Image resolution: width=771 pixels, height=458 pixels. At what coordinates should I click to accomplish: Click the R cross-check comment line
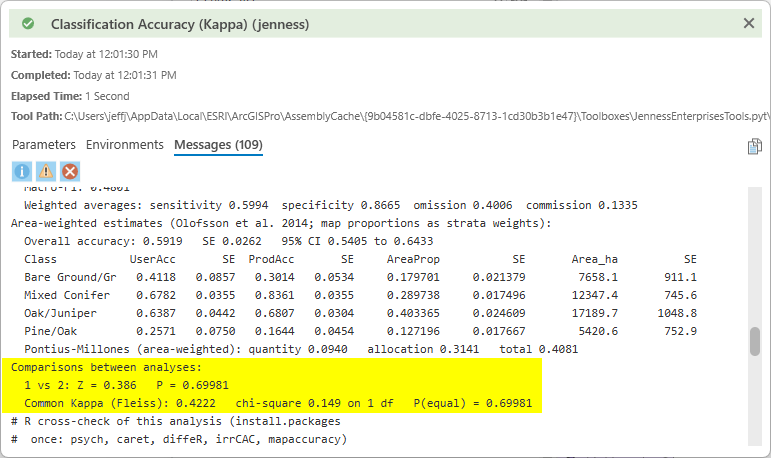176,422
